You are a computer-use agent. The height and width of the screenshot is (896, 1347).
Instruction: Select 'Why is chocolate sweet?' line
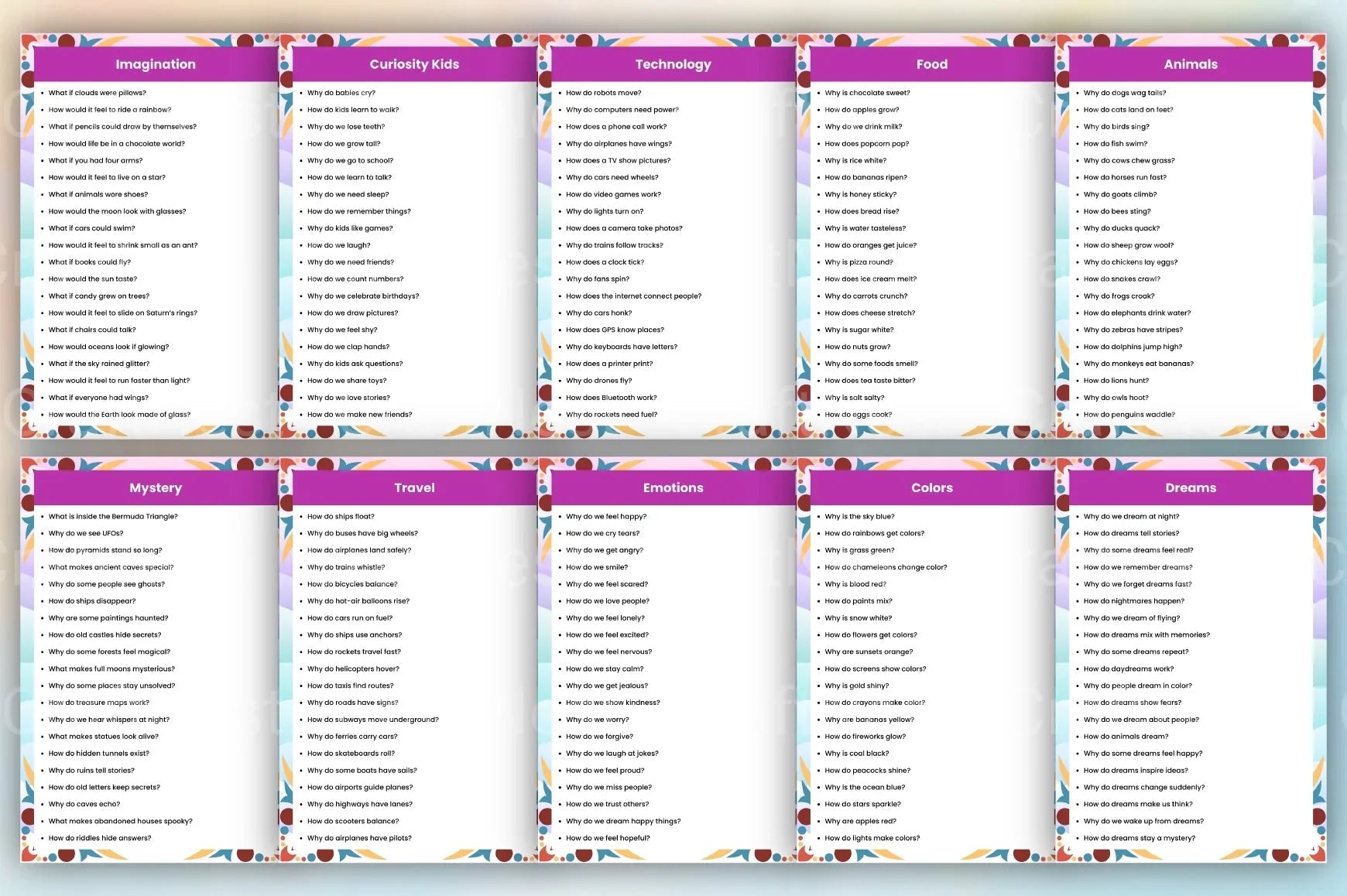867,93
